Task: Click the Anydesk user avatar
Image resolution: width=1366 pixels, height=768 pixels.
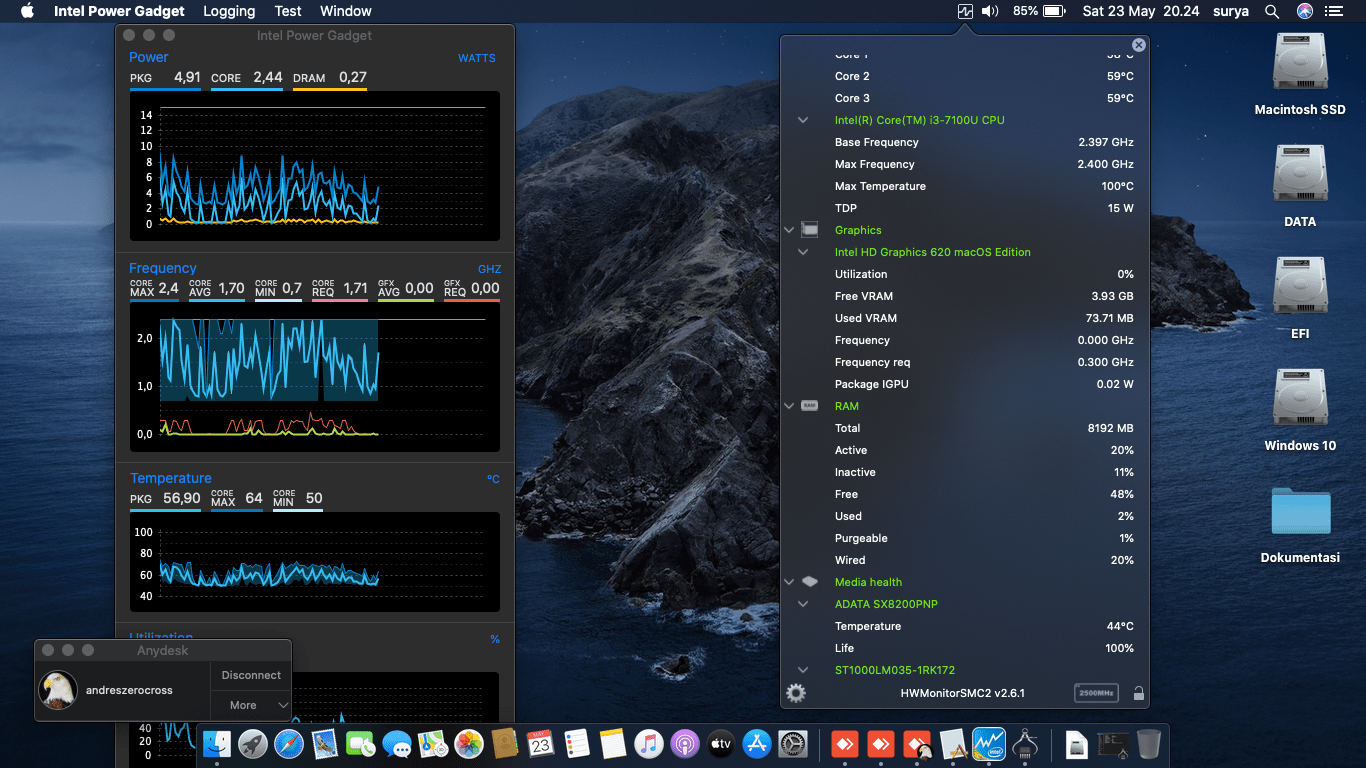Action: 58,690
